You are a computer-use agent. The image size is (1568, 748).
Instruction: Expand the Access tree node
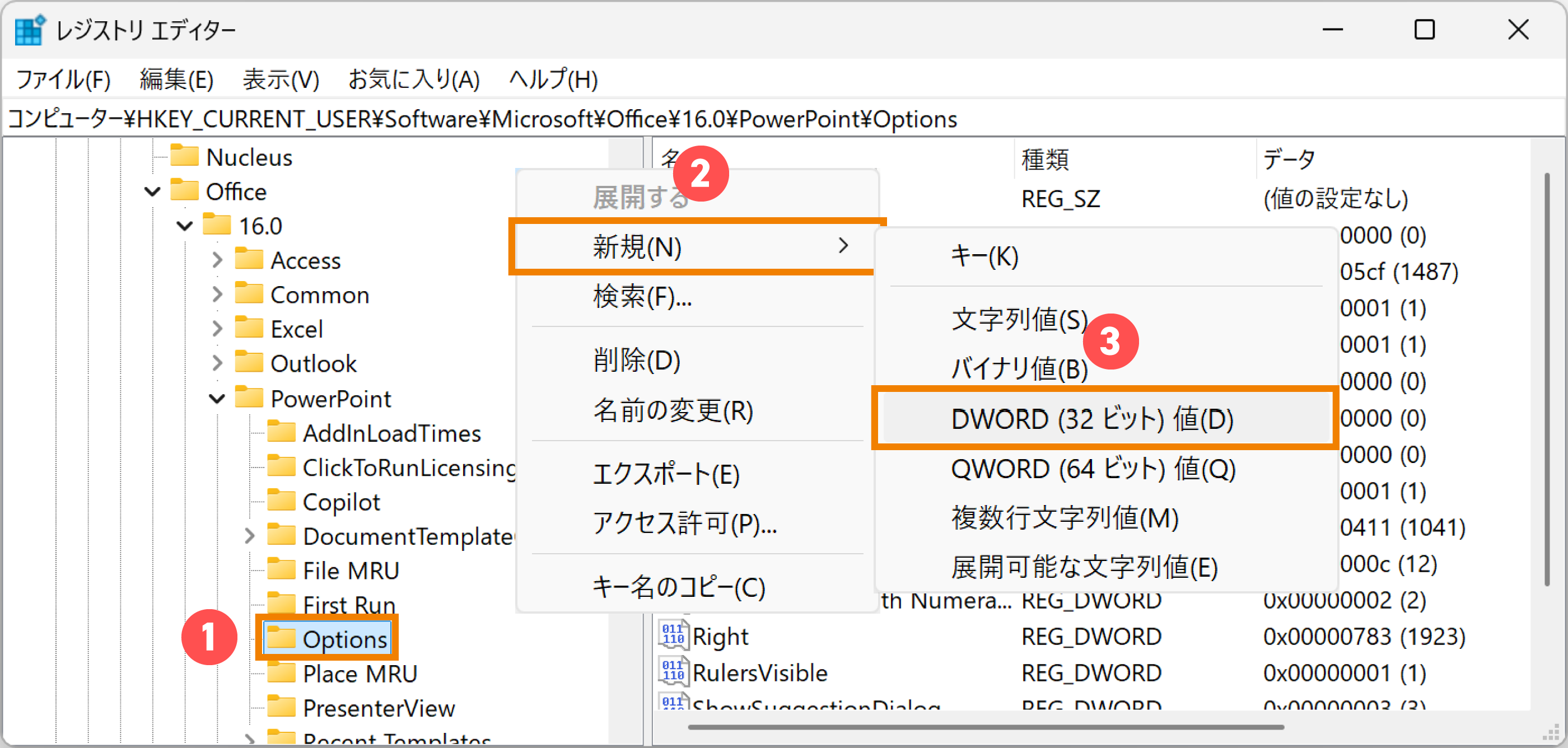point(217,259)
